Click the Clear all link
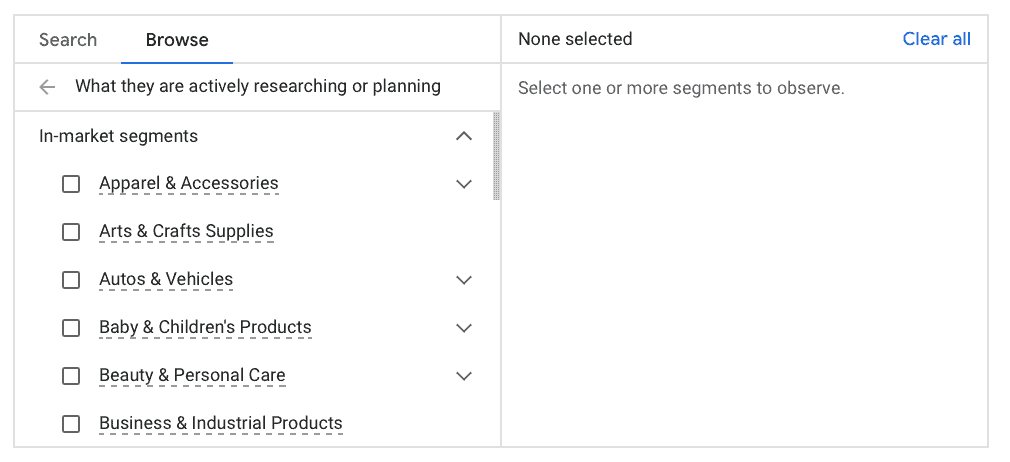 (x=936, y=39)
